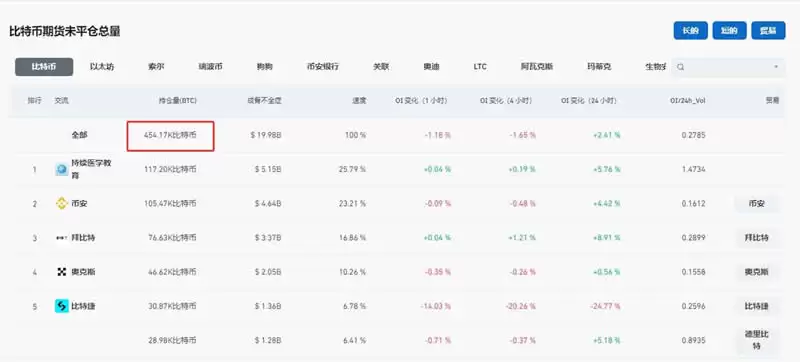The width and height of the screenshot is (800, 362).
Task: Click the 76.63K比特币 cell
Action: pyautogui.click(x=172, y=238)
